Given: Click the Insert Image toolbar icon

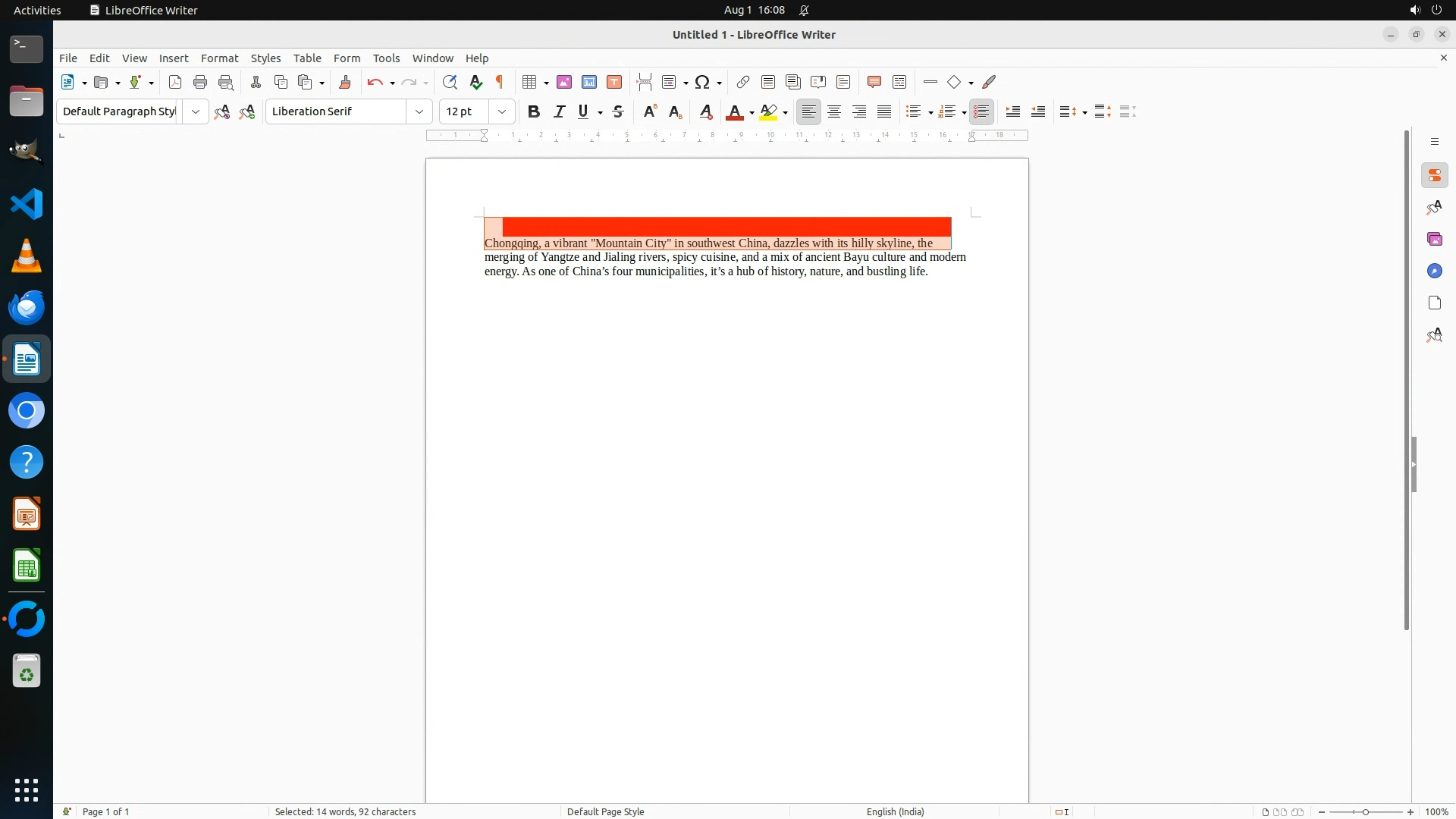Looking at the screenshot, I should point(564,82).
